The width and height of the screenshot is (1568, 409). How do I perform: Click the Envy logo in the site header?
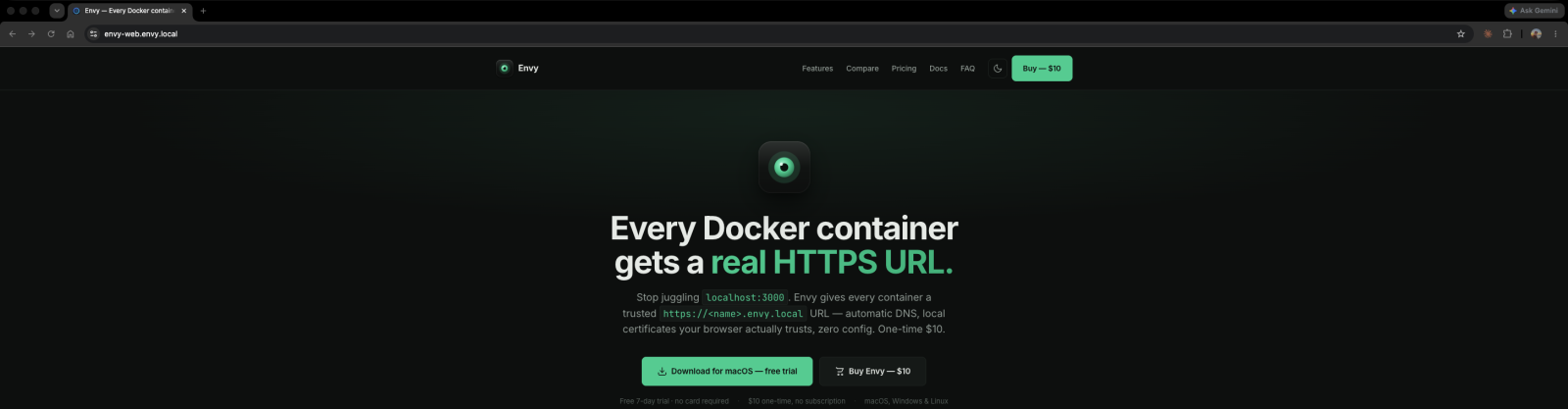click(517, 68)
